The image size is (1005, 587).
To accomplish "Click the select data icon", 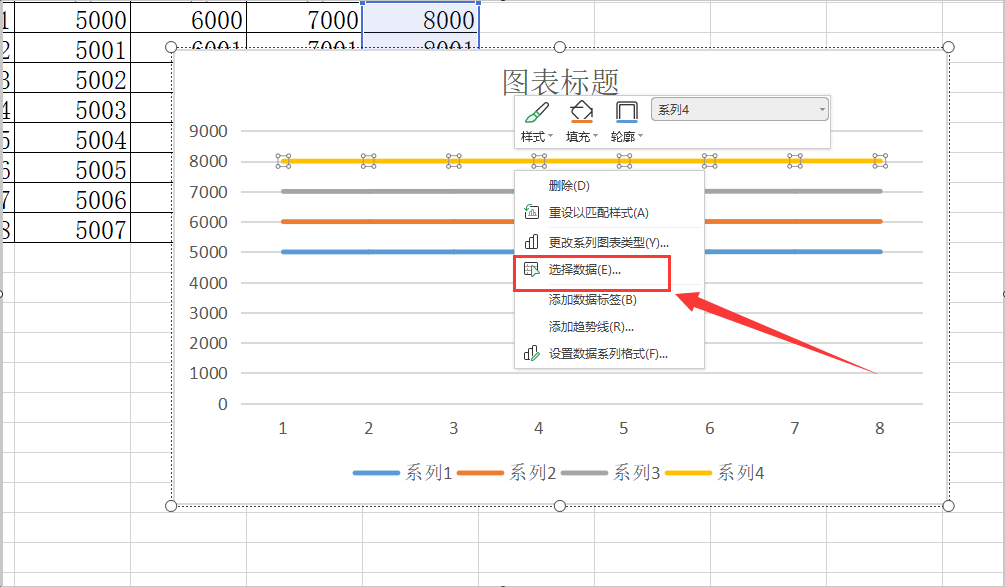I will 531,270.
